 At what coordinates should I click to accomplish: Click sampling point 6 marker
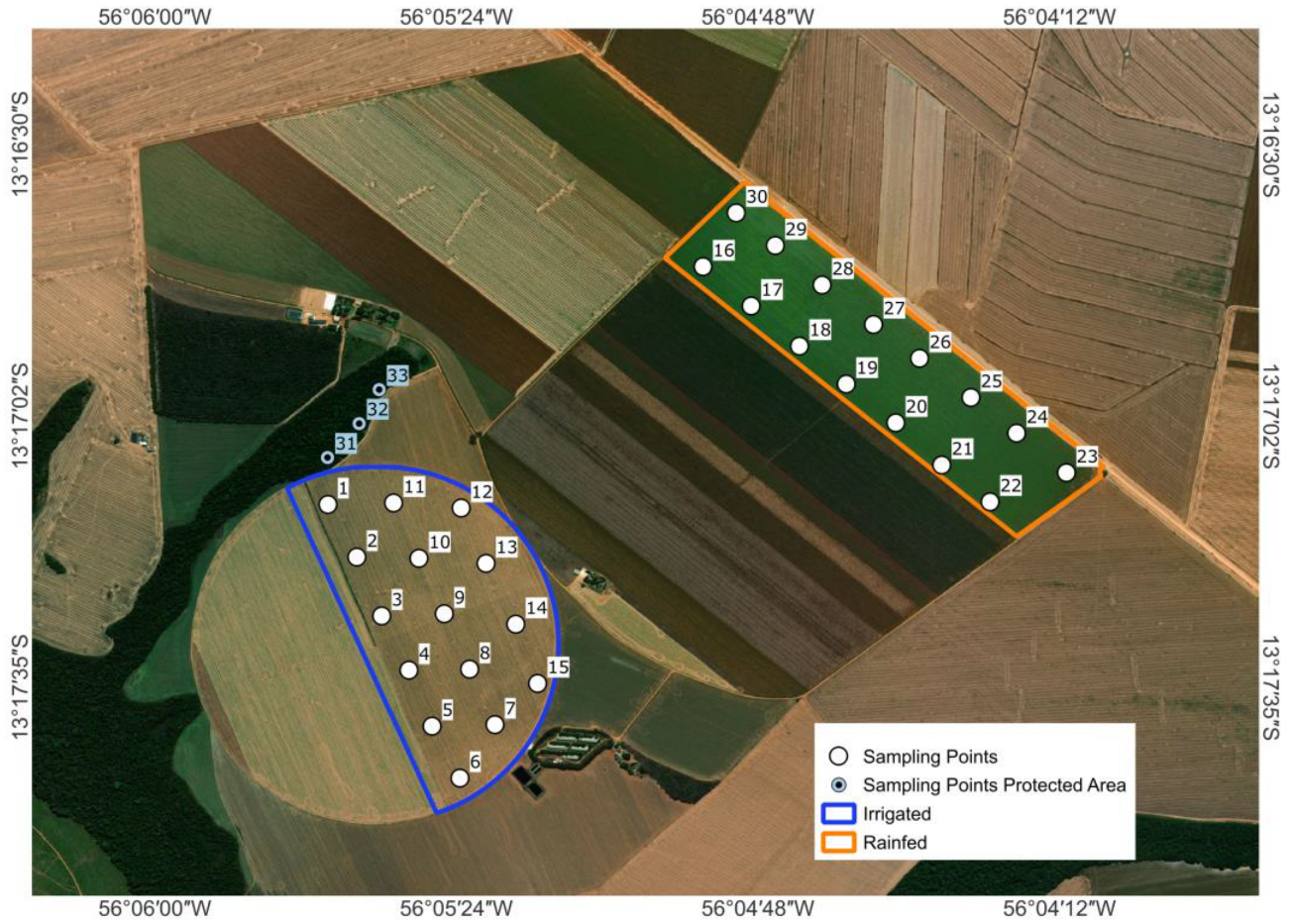(460, 778)
